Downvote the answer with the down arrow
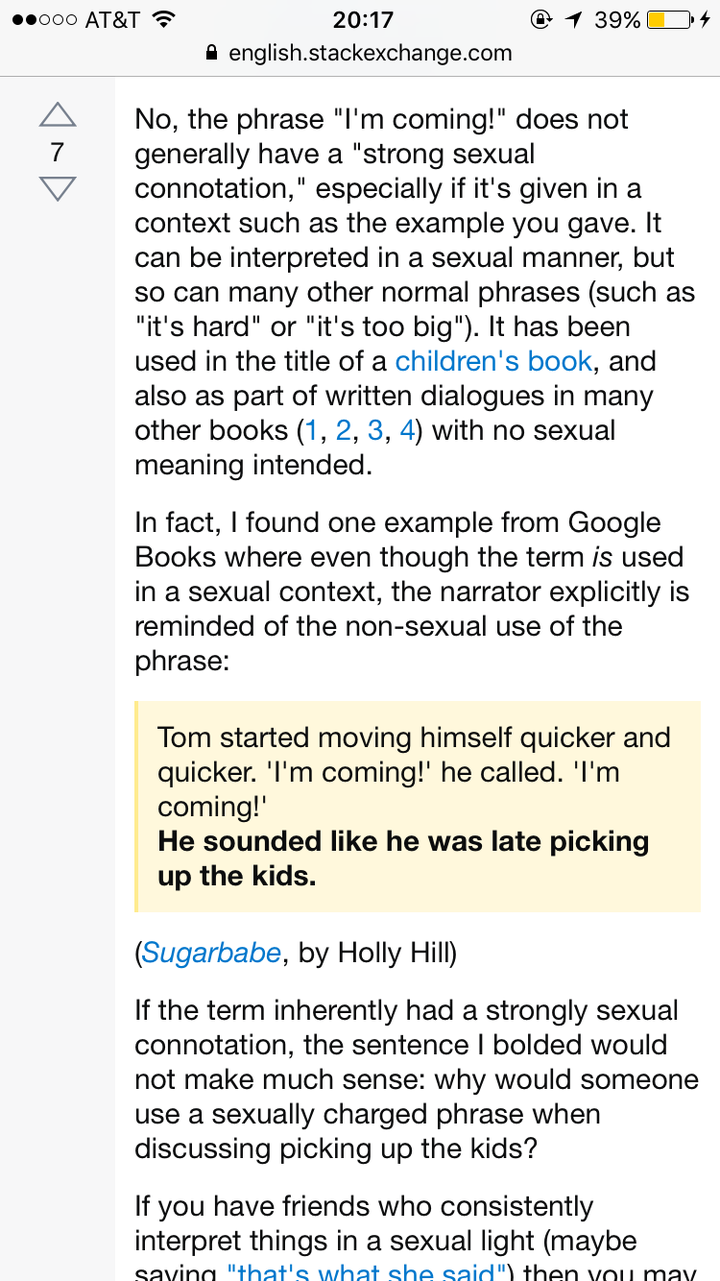 pos(58,189)
